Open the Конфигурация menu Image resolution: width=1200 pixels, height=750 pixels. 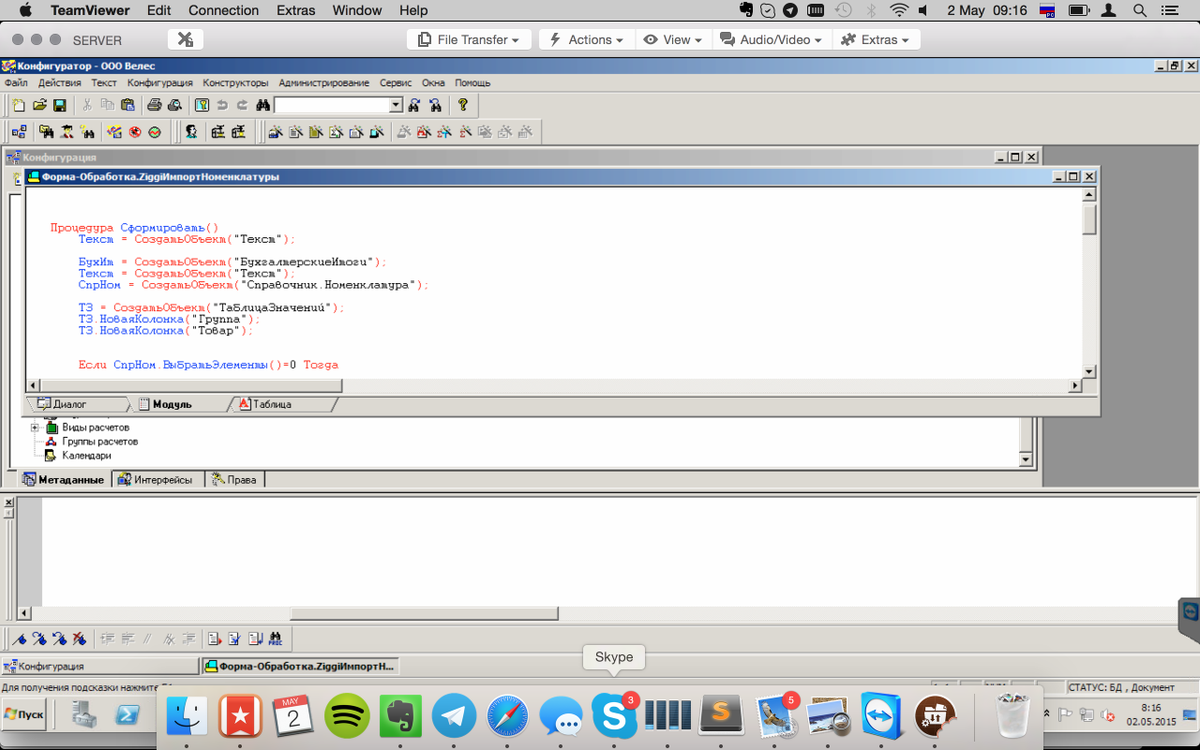pos(160,82)
